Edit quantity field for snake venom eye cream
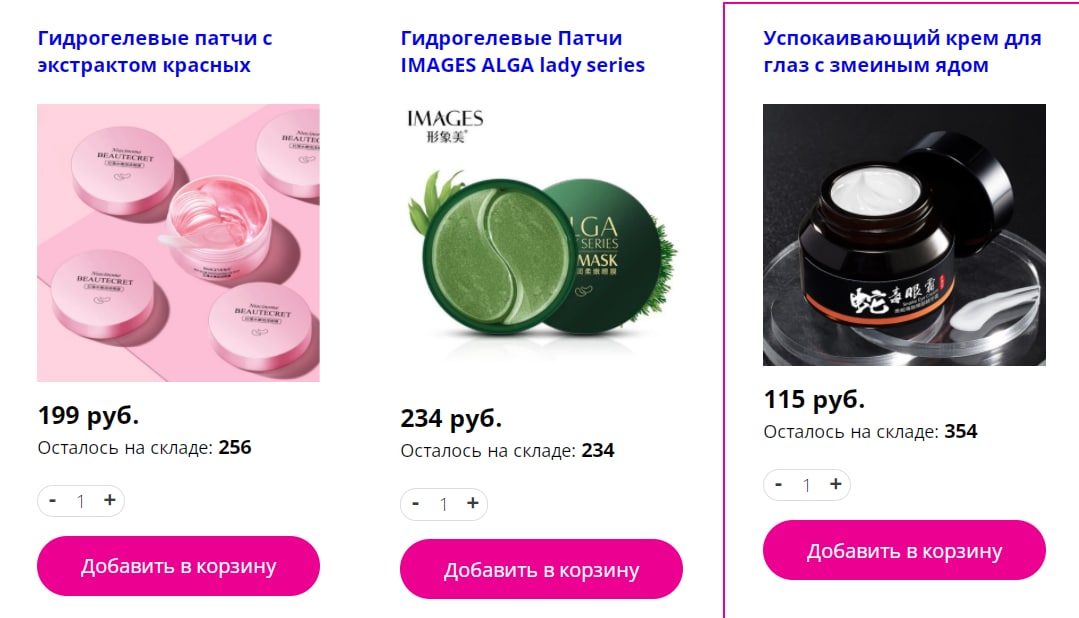The width and height of the screenshot is (1079, 618). tap(806, 485)
